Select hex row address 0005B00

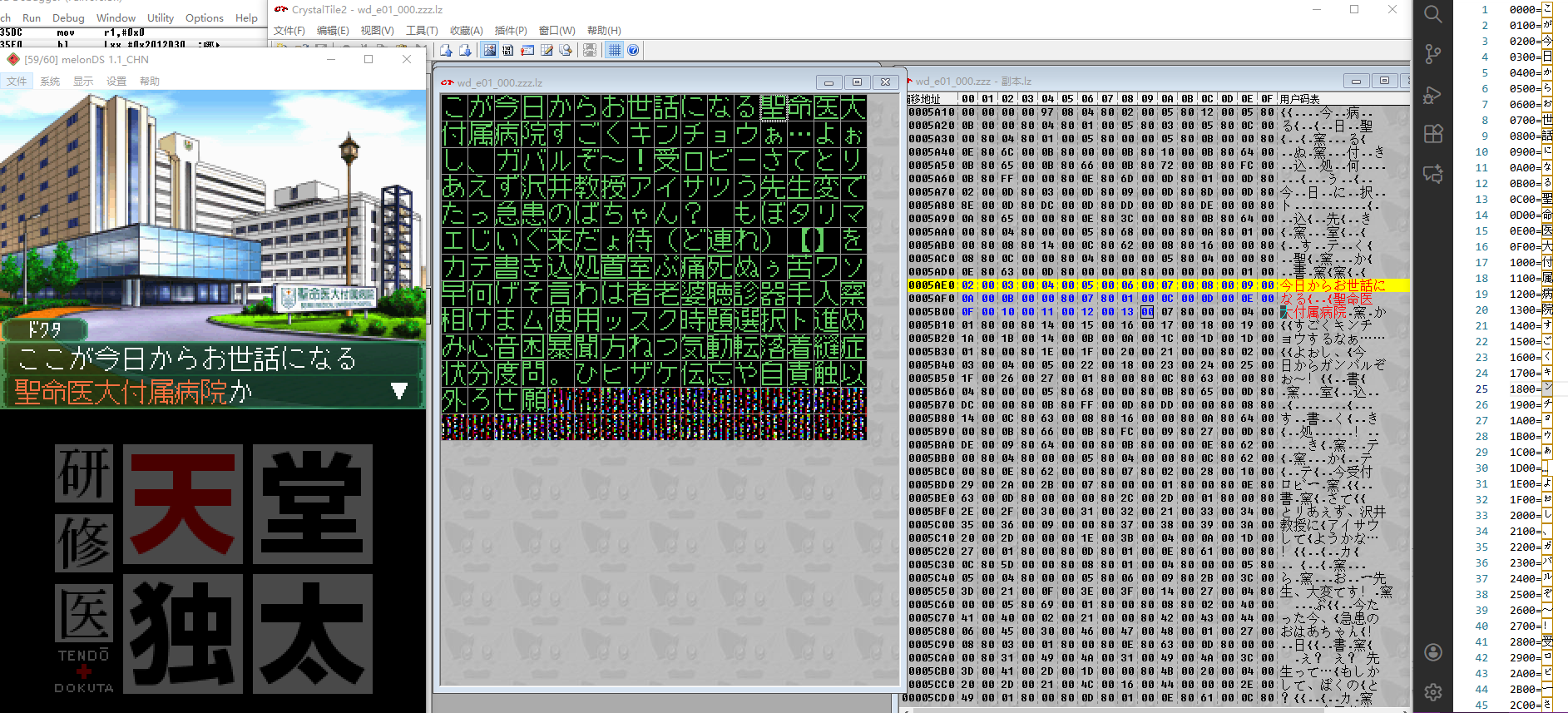tap(932, 312)
